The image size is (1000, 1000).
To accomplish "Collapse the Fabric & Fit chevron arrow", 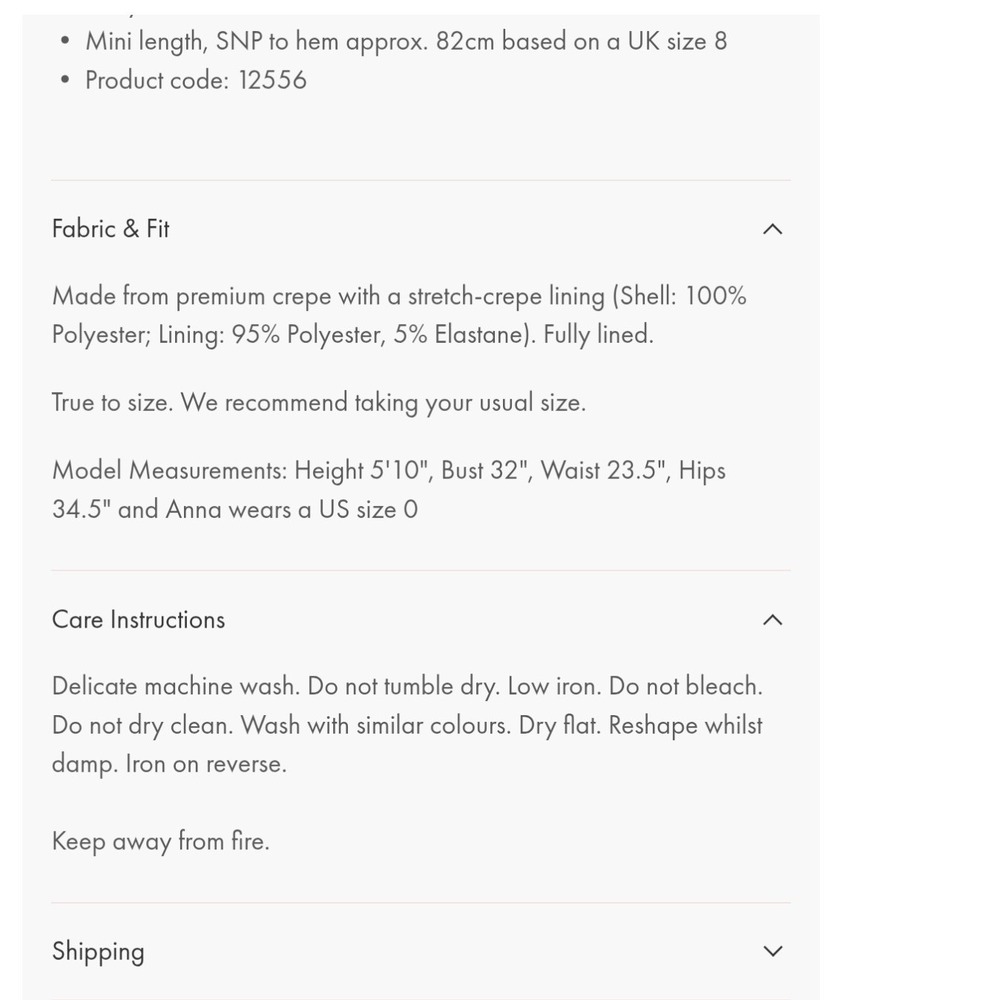I will [772, 229].
